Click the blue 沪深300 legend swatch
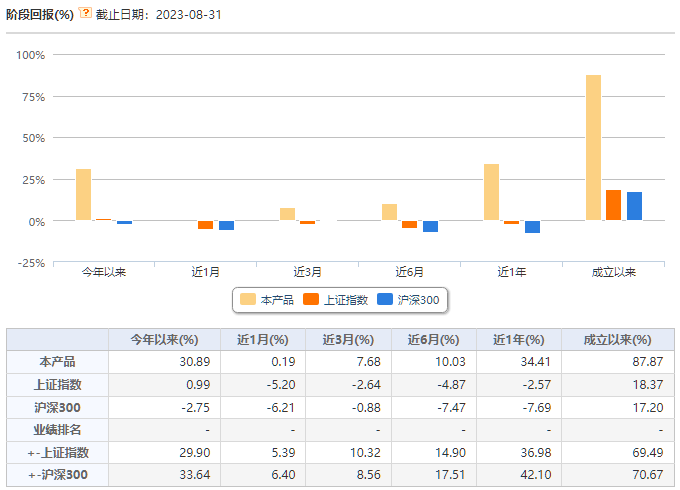This screenshot has width=680, height=490. (385, 299)
